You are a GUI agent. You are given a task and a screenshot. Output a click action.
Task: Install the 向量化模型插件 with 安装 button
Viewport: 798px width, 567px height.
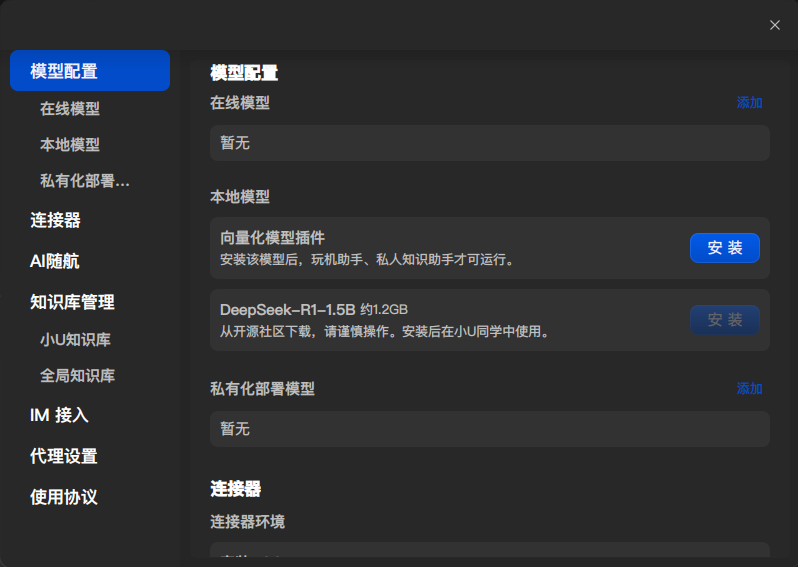coord(725,248)
